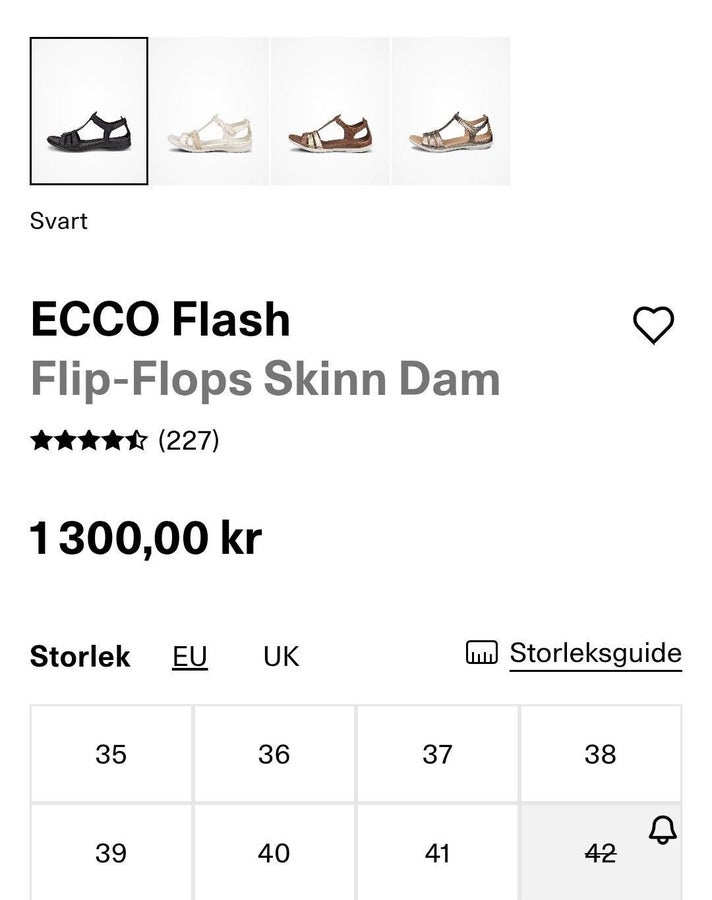This screenshot has width=712, height=900.
Task: Add ECCO Flash to favorites with heart icon
Action: click(653, 325)
